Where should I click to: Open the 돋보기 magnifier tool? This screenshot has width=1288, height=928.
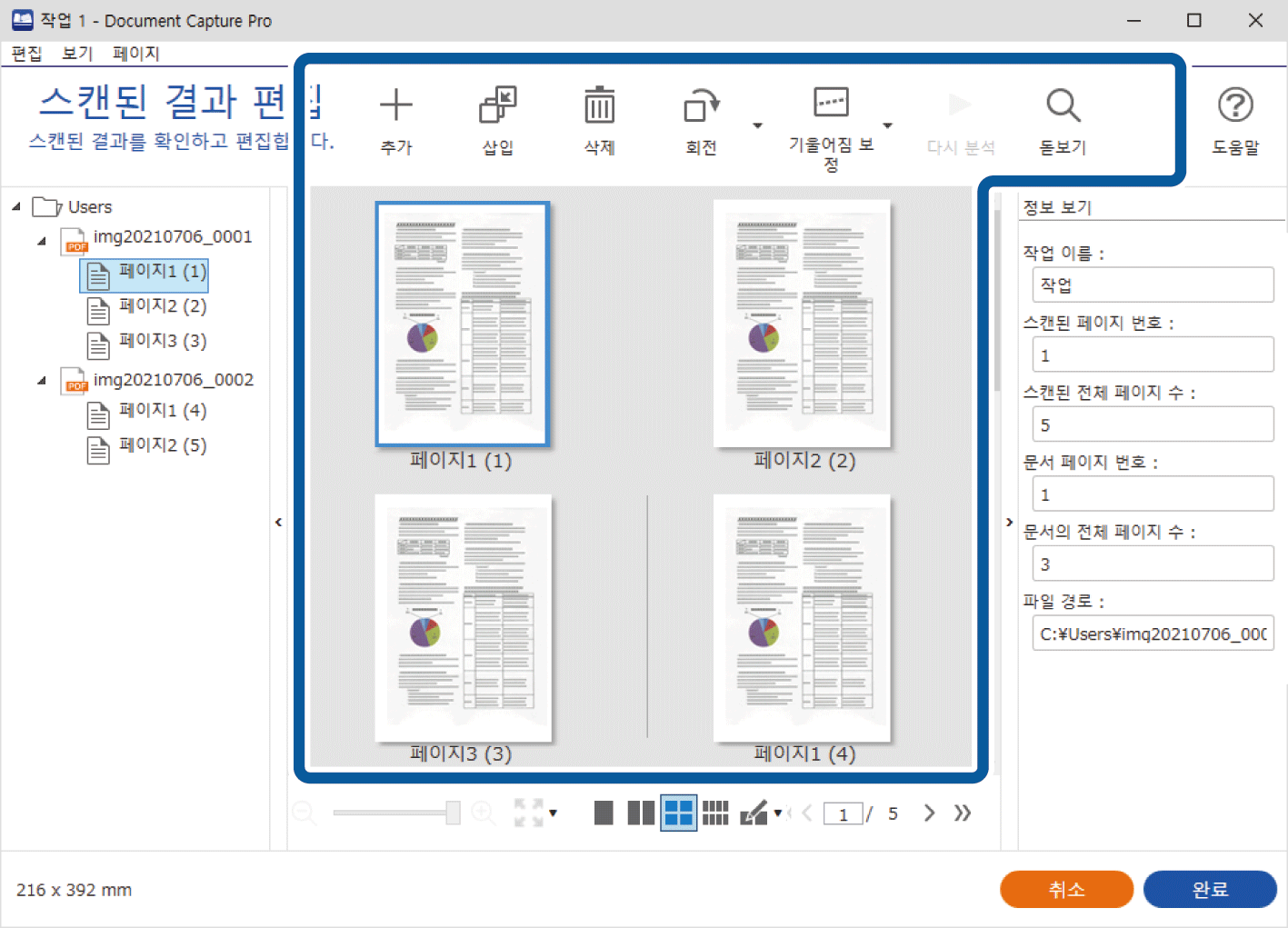click(x=1063, y=106)
